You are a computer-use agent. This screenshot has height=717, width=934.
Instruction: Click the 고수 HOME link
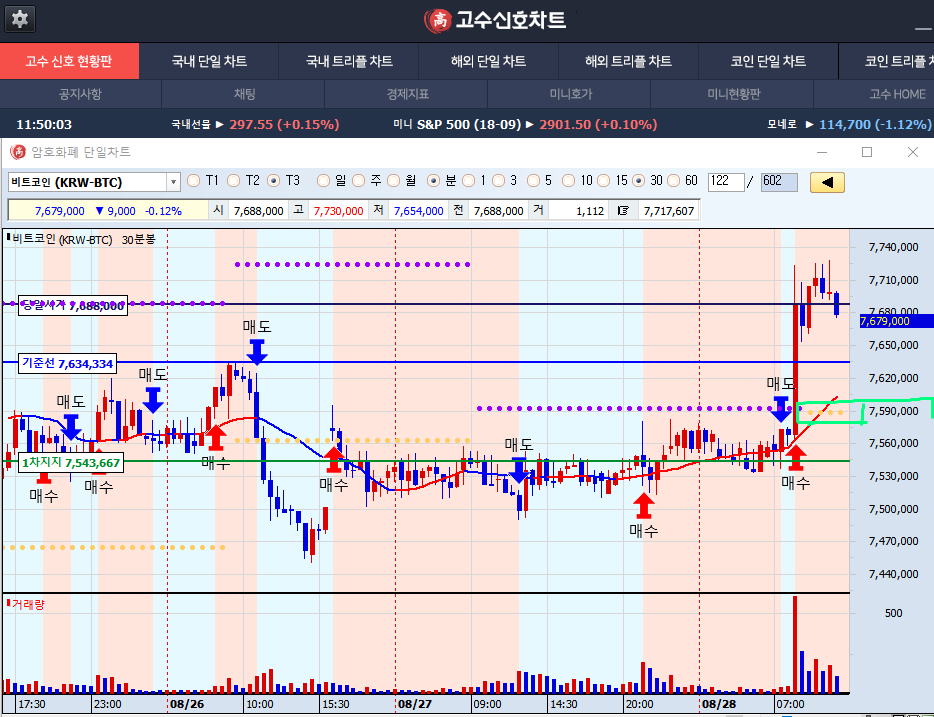click(x=896, y=94)
